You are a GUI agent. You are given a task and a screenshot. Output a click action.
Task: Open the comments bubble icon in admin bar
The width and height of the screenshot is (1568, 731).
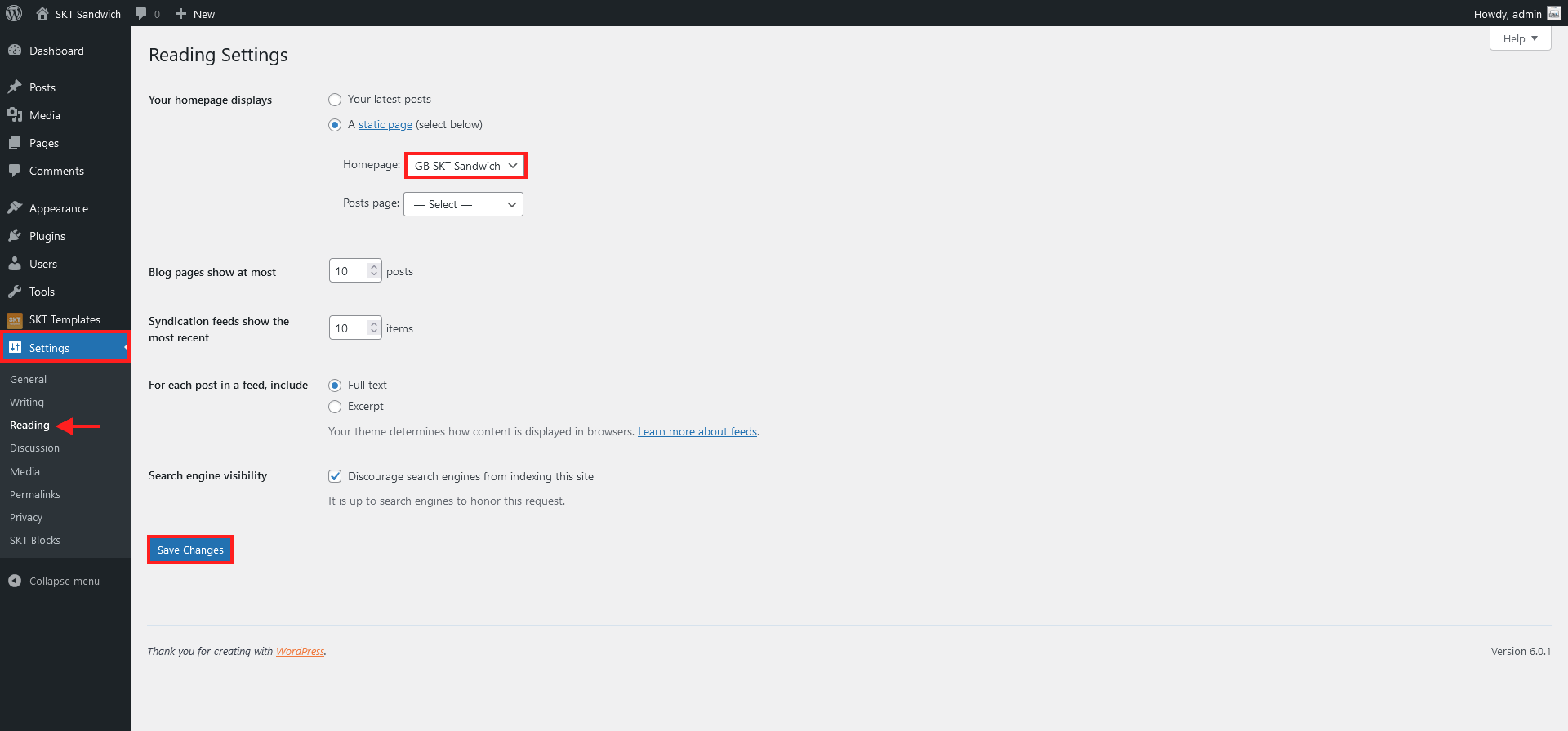141,14
